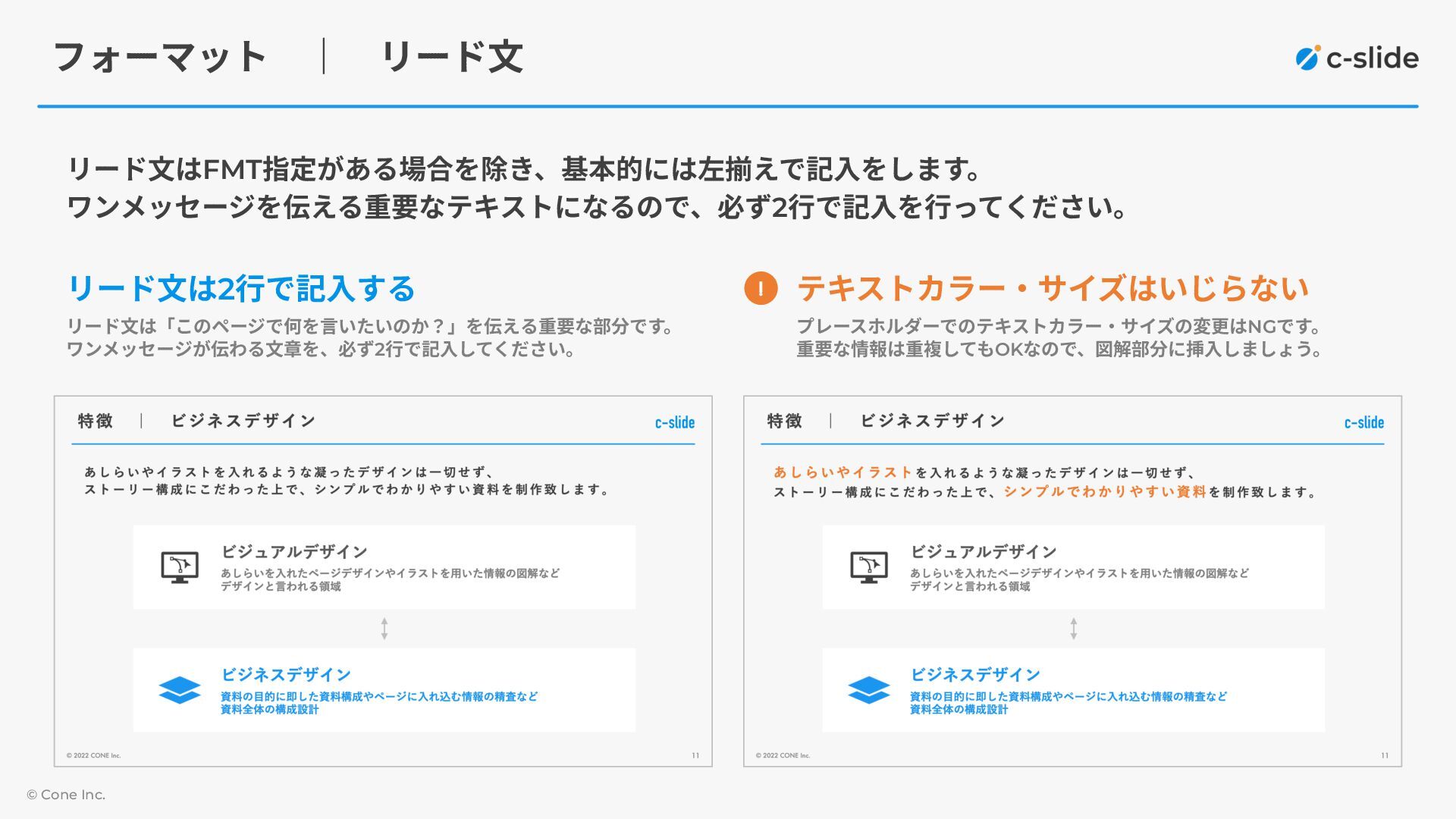
Task: Click the c-slide logo icon top right
Action: 1307,58
